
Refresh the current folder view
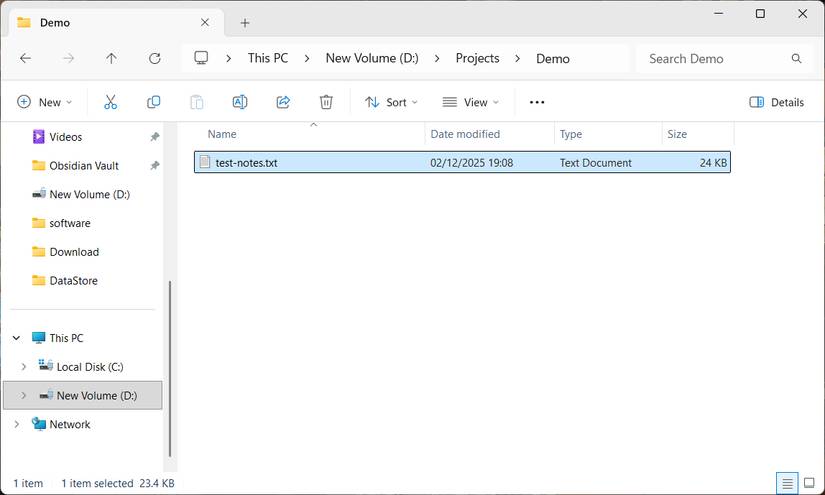[155, 59]
